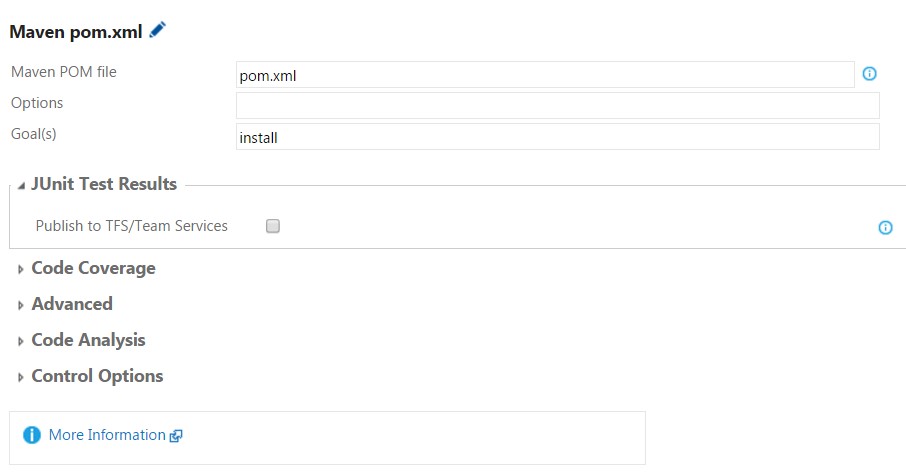
Task: Focus the empty Options text field
Action: pos(558,106)
